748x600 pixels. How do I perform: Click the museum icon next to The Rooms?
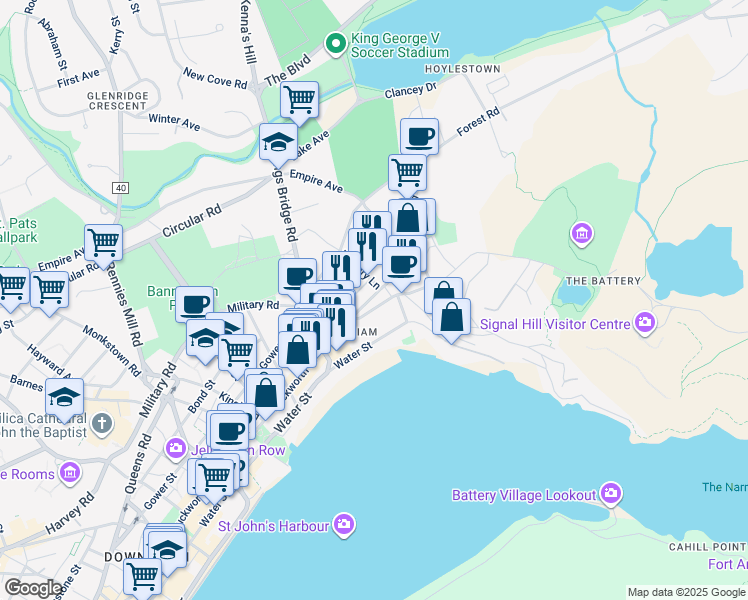70,471
